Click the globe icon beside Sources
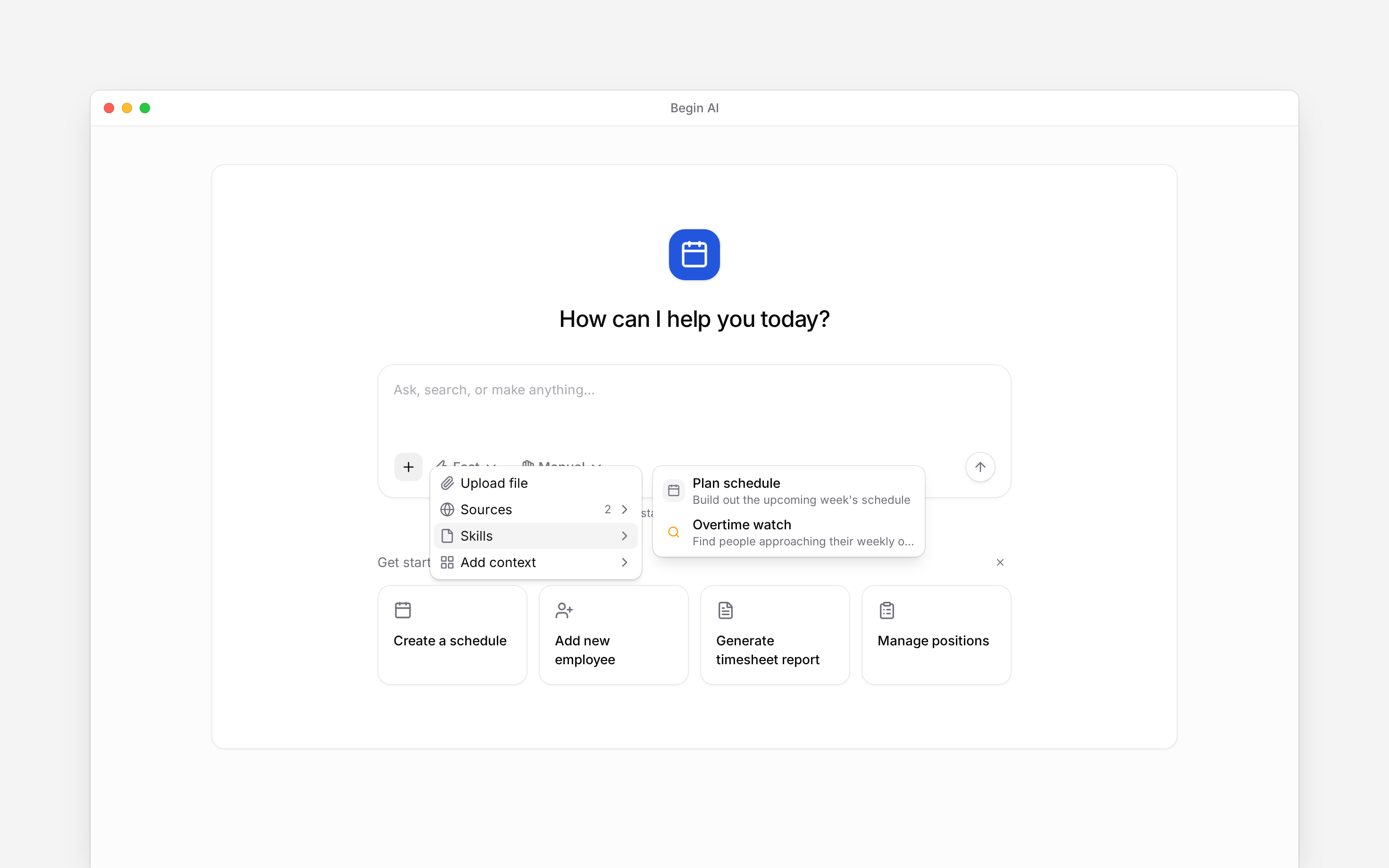Screen dimensions: 1389x868 click(447, 510)
